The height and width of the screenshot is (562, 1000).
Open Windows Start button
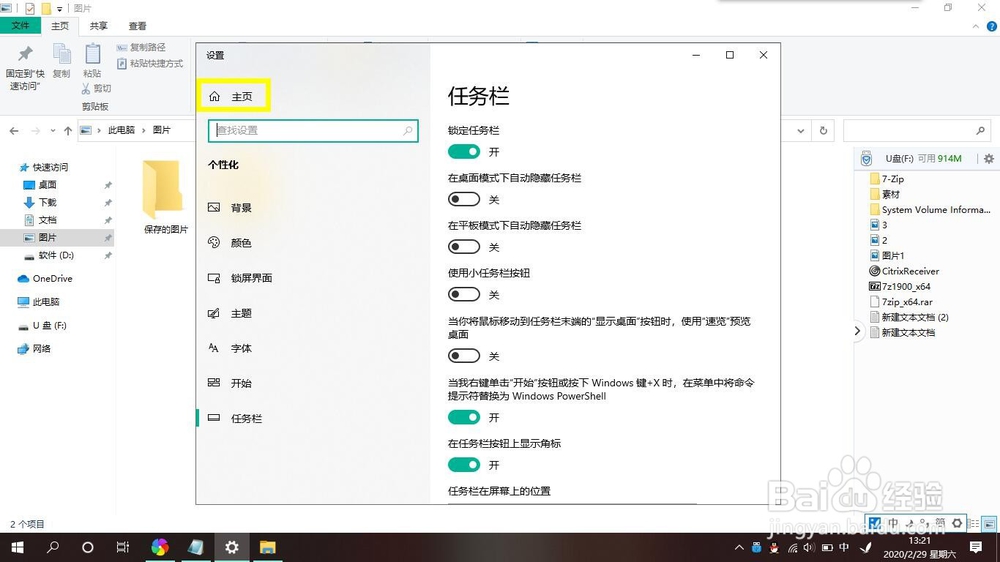(17, 547)
